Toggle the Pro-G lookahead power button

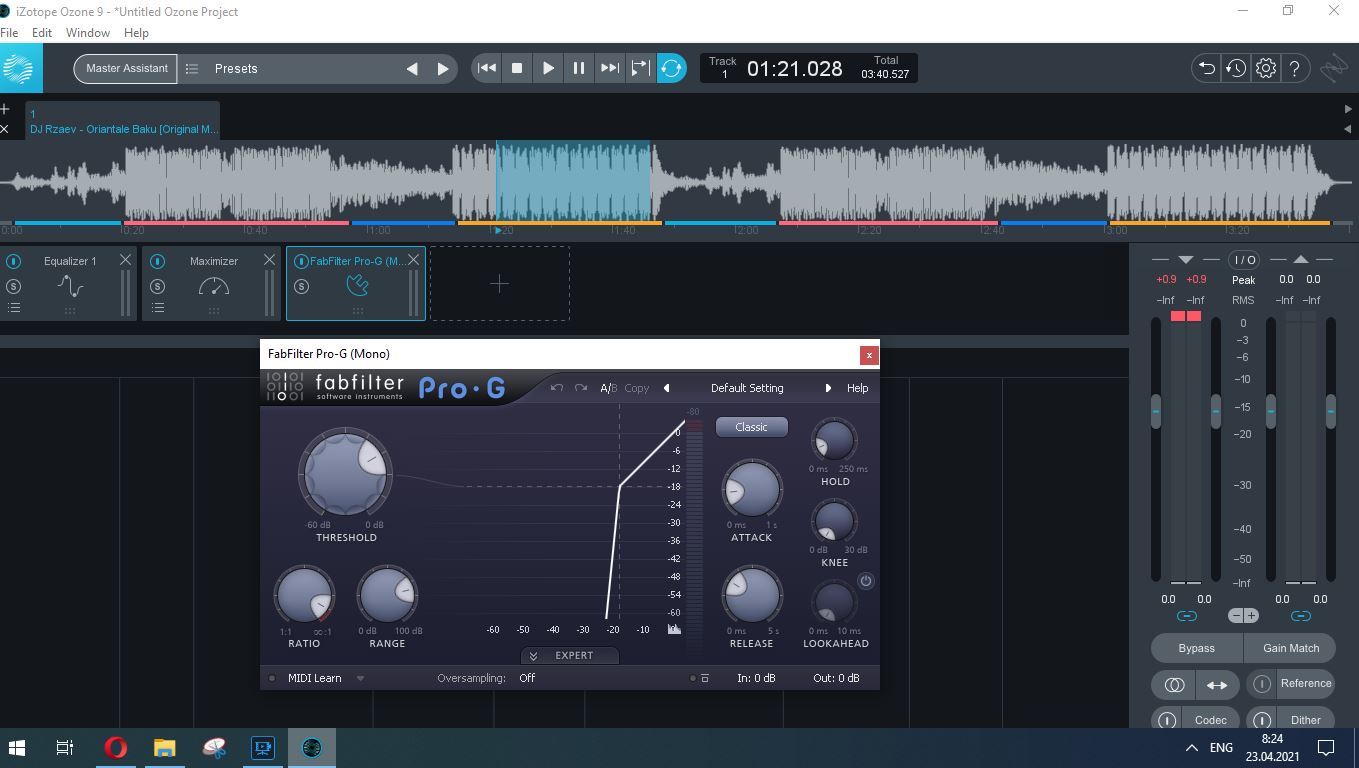click(866, 581)
